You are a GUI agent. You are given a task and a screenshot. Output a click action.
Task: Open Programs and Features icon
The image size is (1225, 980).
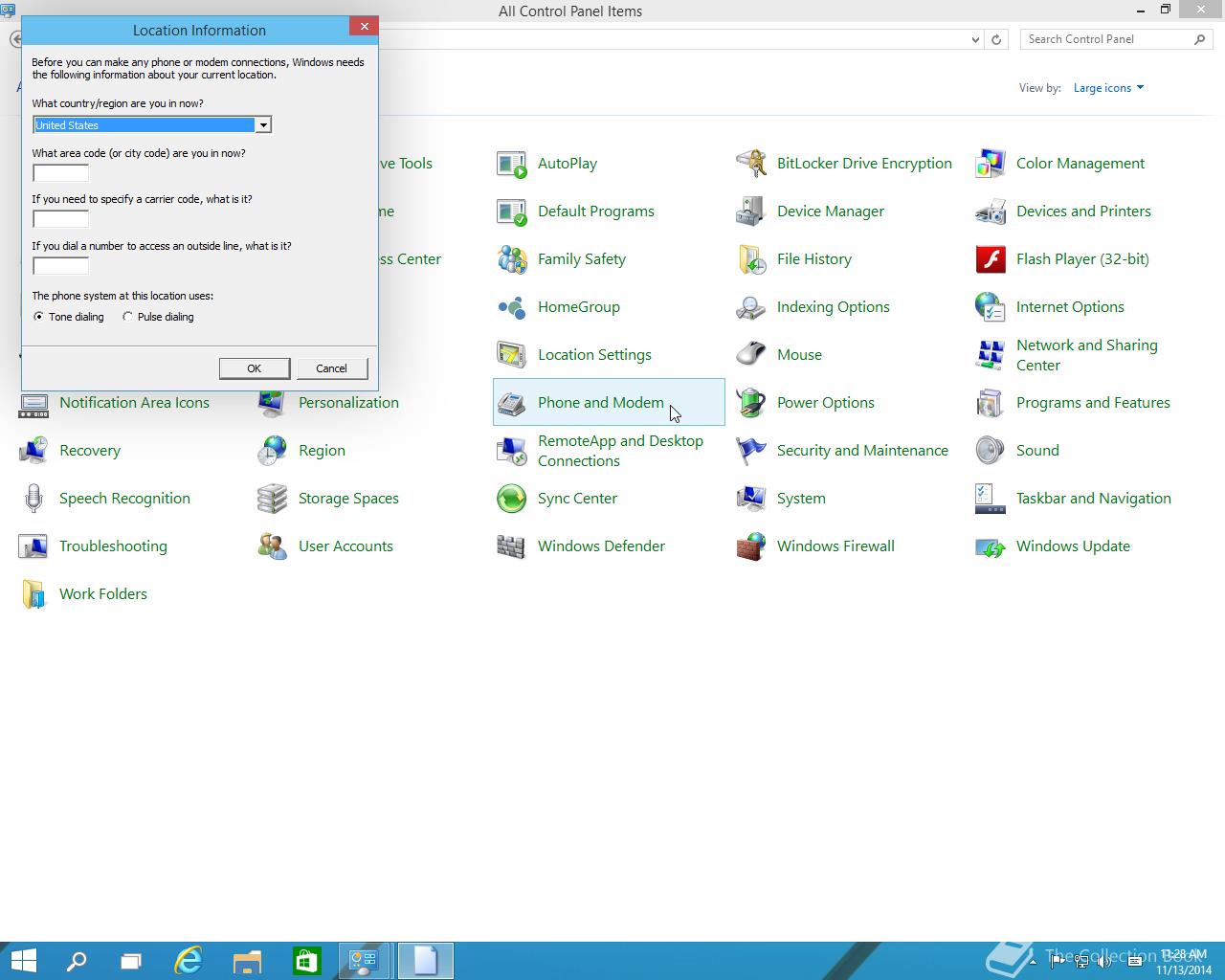(991, 403)
